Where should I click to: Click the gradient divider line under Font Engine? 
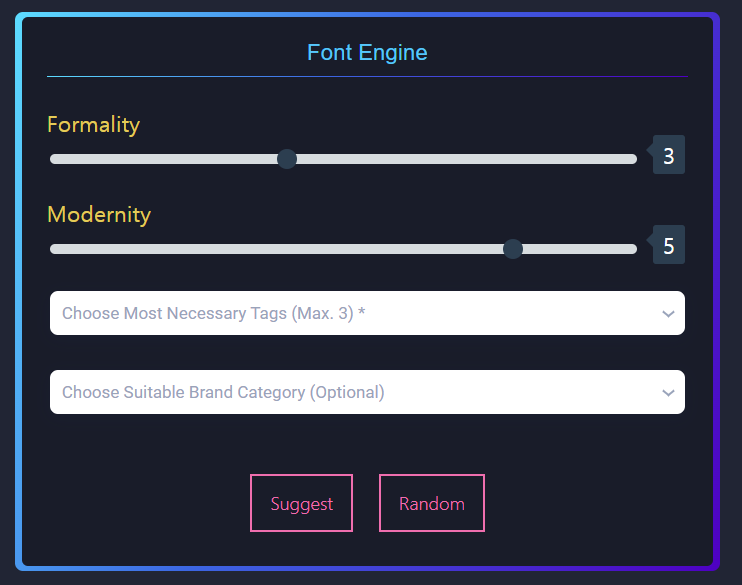[367, 76]
